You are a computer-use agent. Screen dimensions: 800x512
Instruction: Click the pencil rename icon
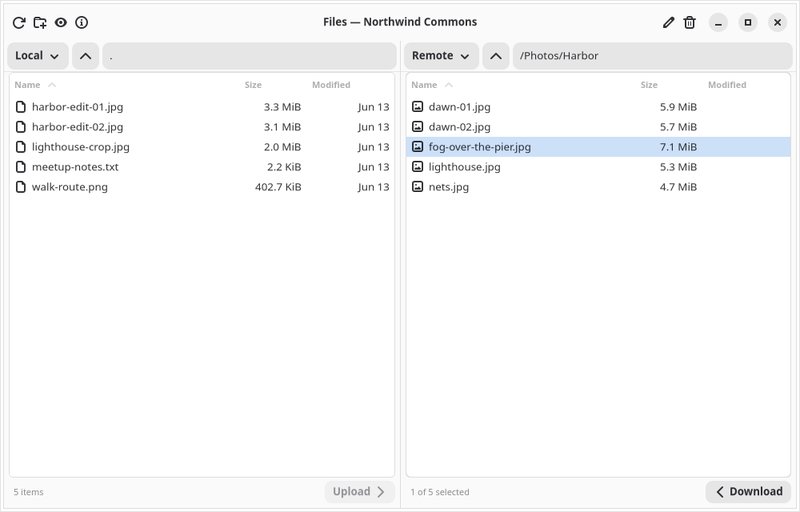click(668, 22)
